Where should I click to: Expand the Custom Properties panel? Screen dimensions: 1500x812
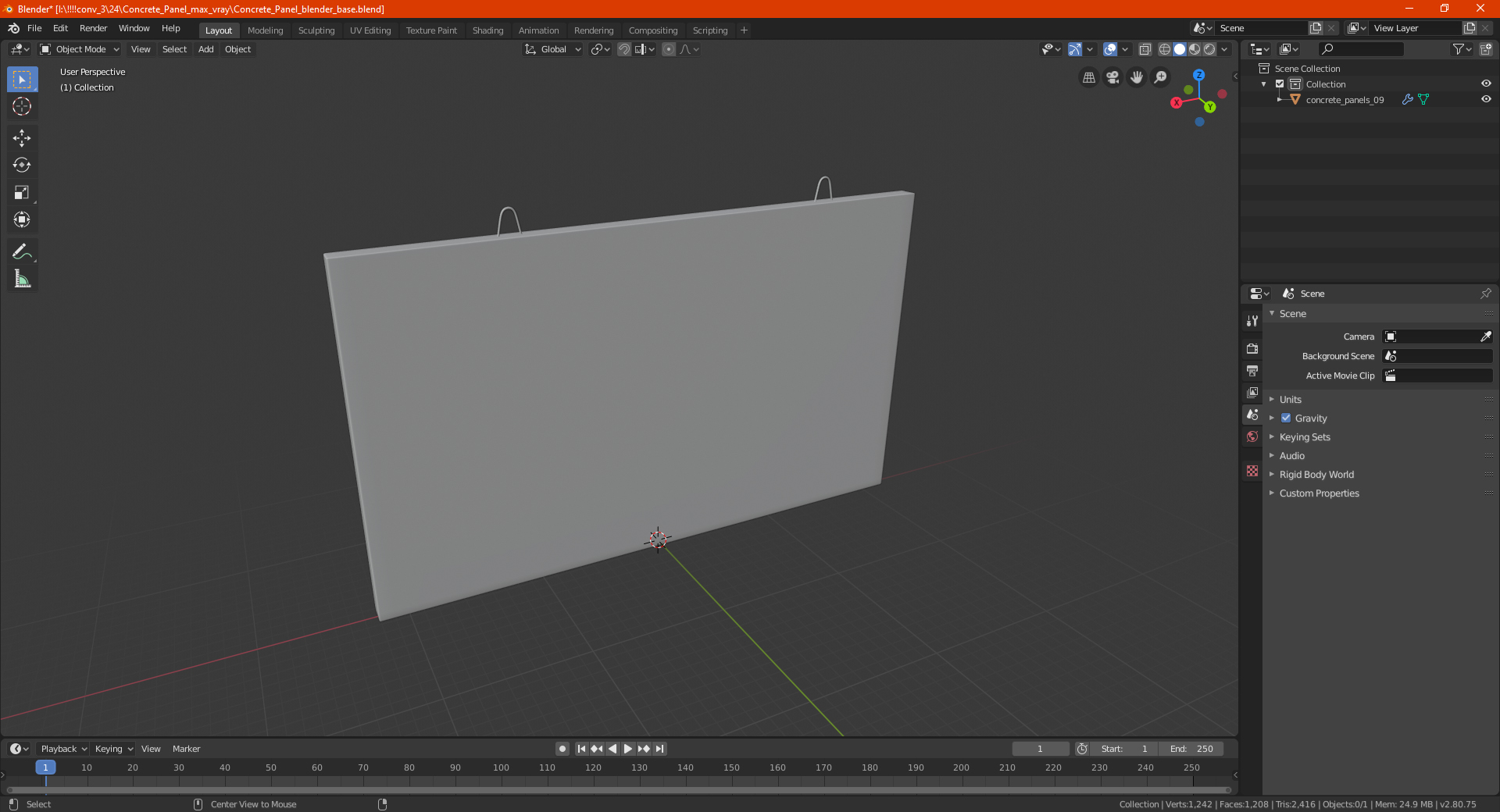pos(1319,493)
